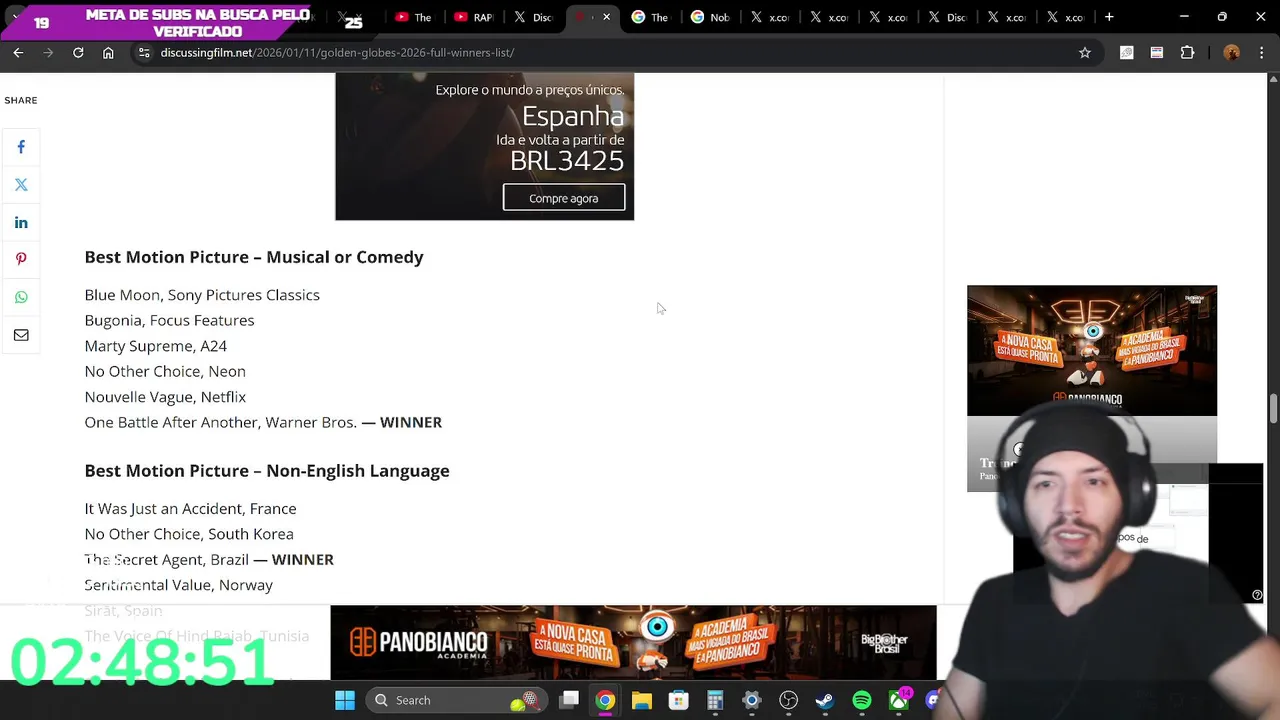Launch Microsoft Store from the taskbar

678,700
